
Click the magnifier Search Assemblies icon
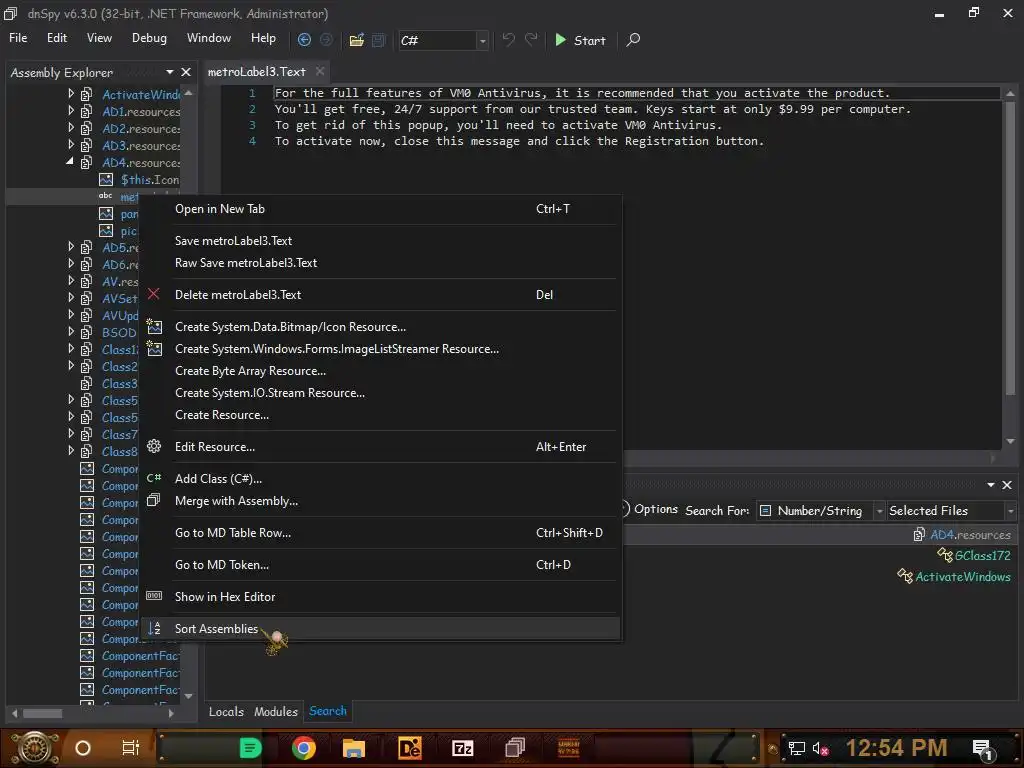633,40
